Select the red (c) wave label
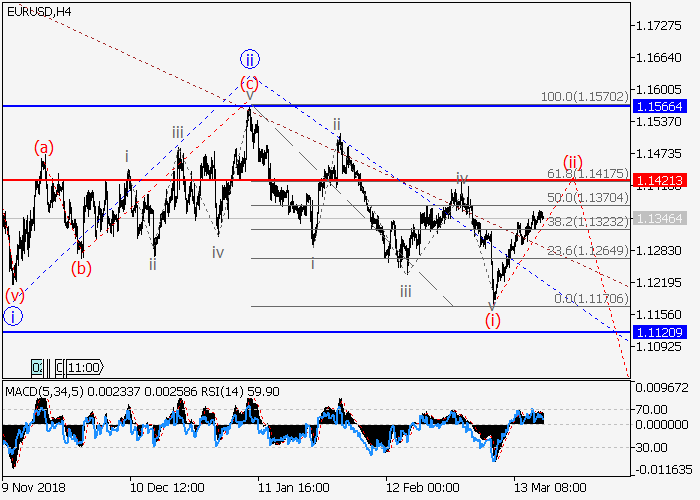 (249, 82)
